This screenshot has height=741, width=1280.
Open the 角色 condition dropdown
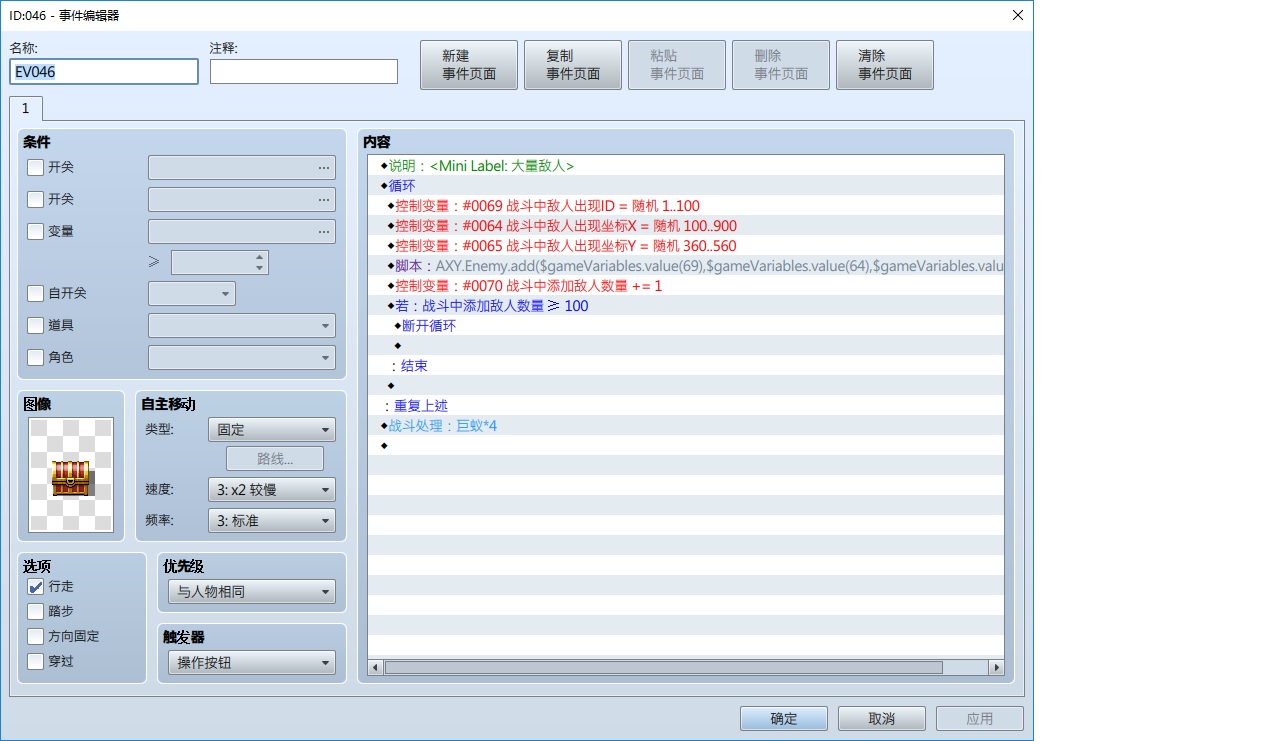click(242, 358)
